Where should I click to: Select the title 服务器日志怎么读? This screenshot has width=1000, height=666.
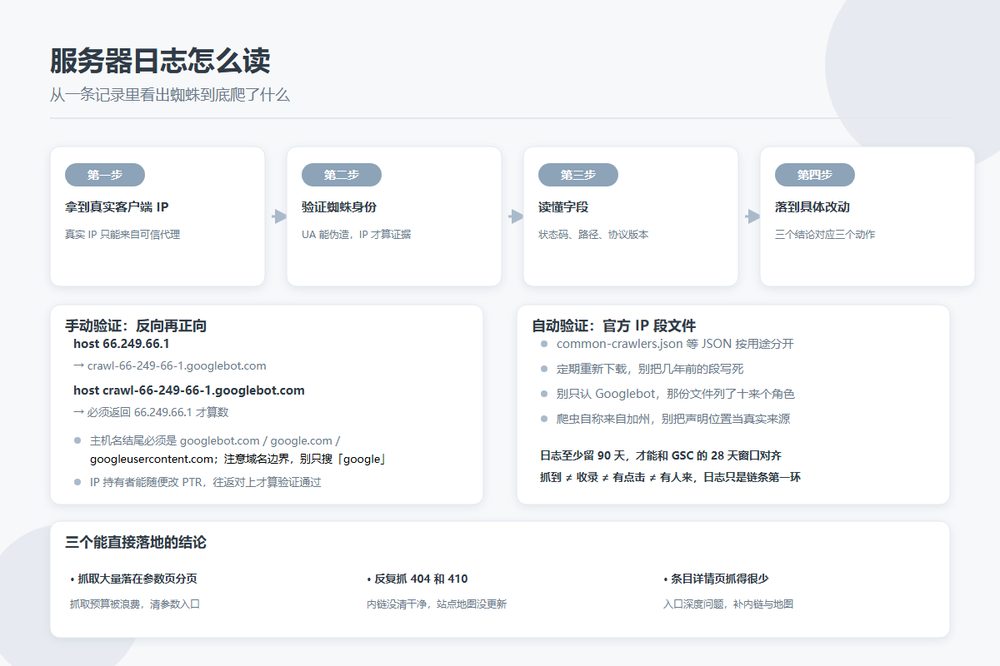pyautogui.click(x=160, y=61)
